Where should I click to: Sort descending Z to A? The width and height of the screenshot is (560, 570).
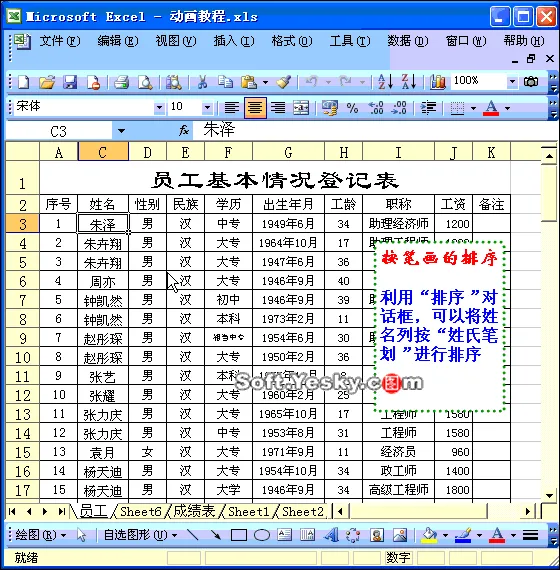click(408, 82)
